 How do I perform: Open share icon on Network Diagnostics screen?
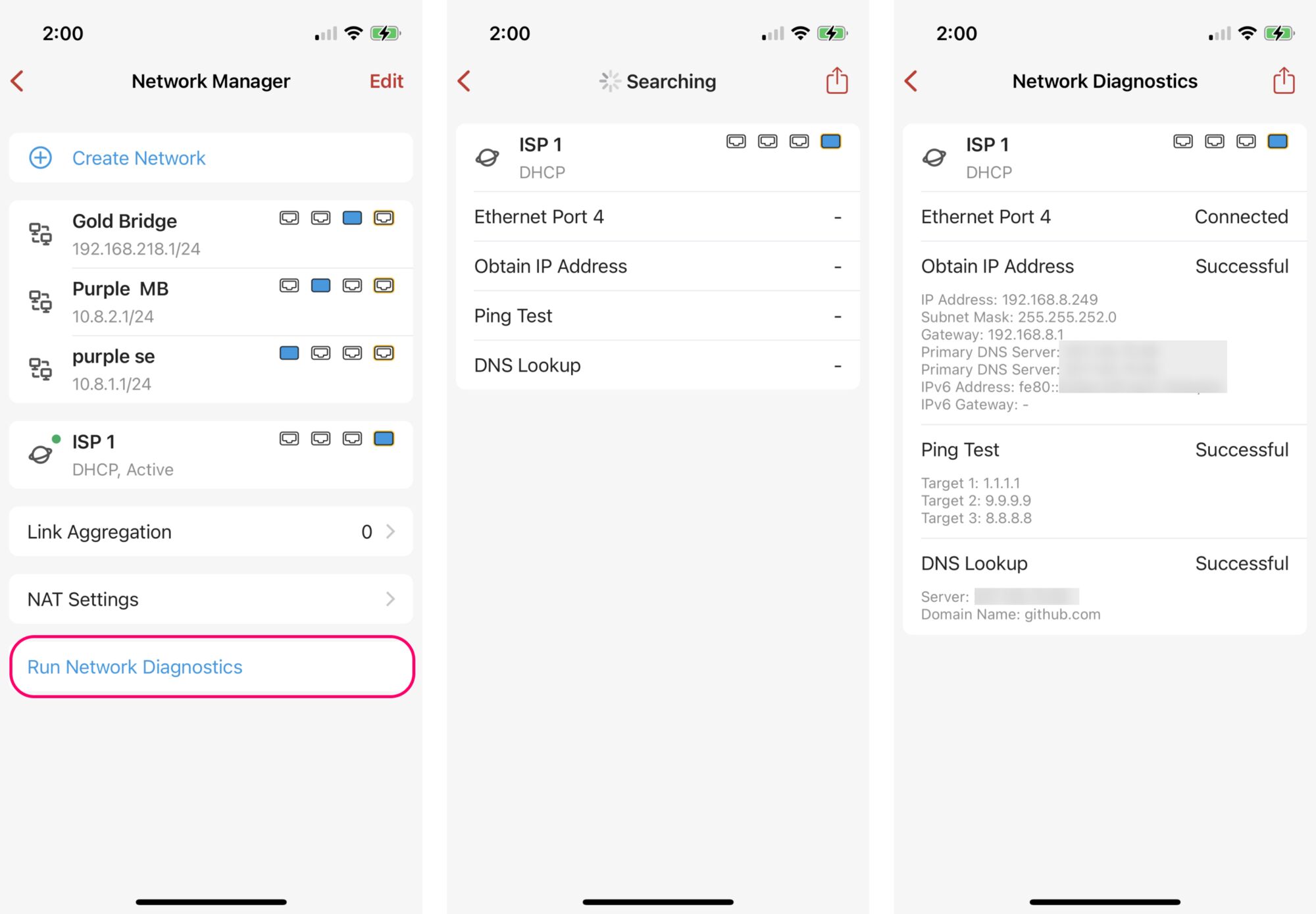click(1284, 80)
